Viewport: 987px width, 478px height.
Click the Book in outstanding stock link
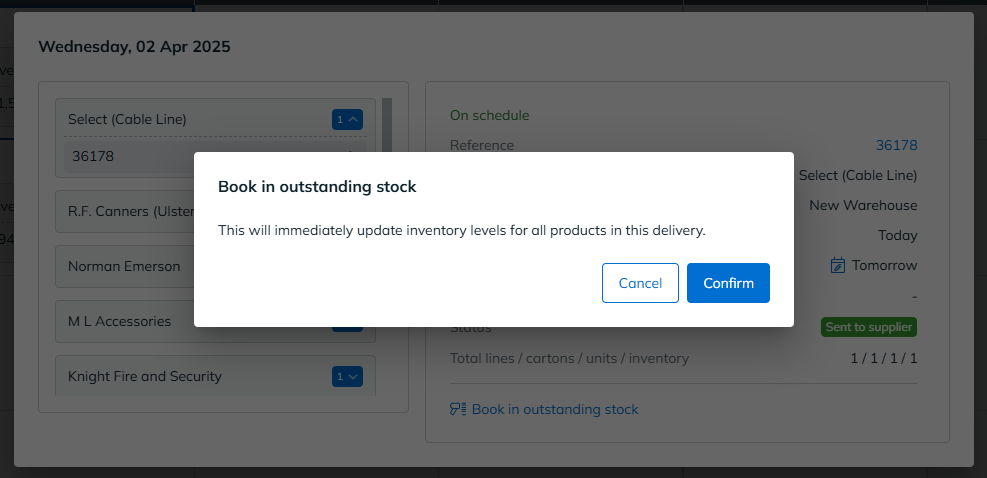(555, 409)
